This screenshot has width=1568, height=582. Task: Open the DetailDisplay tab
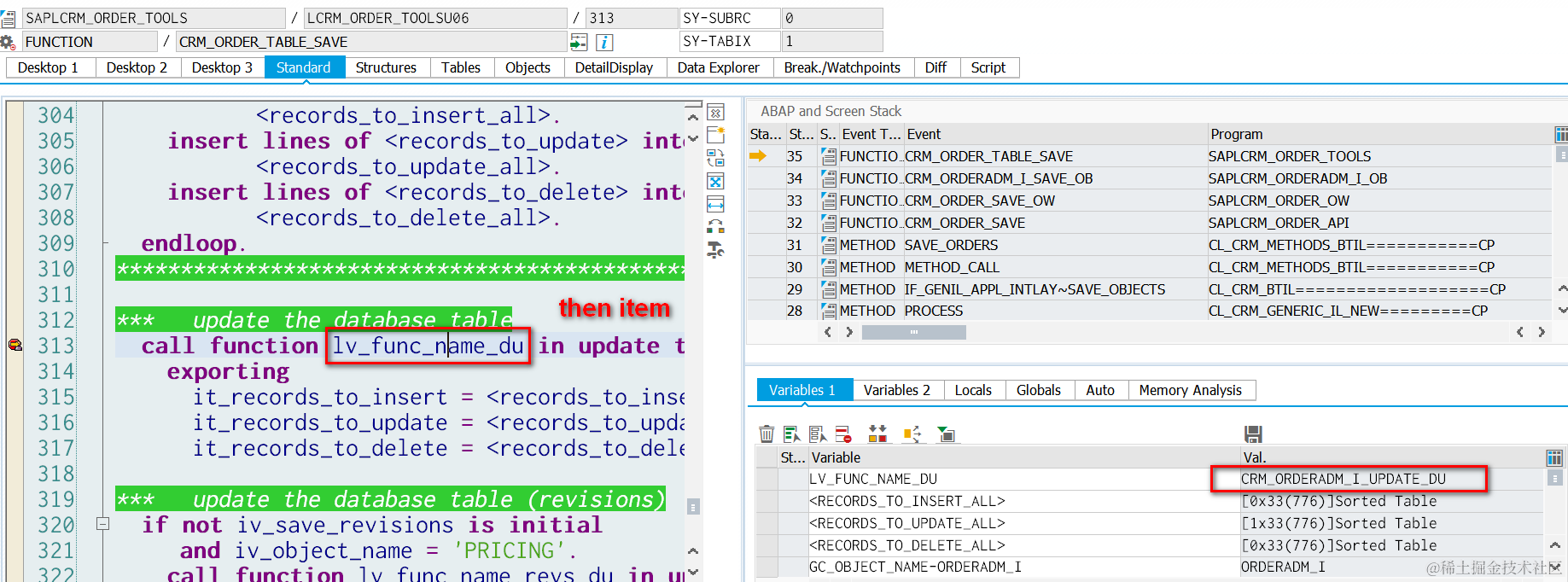[614, 67]
